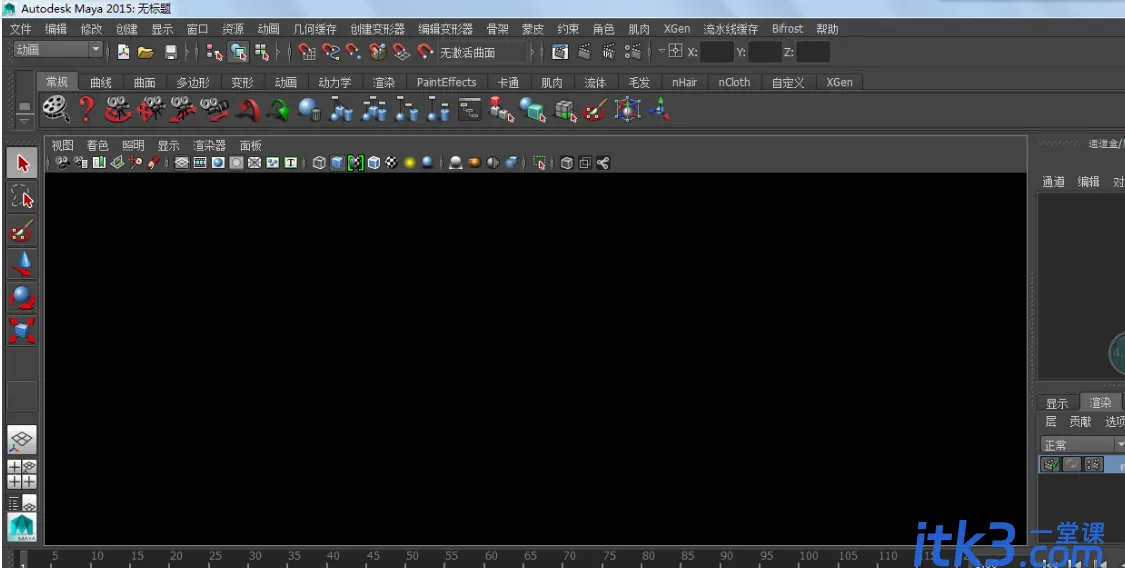Viewport: 1125px width, 568px height.
Task: Switch to four view layout
Action: coord(22,474)
